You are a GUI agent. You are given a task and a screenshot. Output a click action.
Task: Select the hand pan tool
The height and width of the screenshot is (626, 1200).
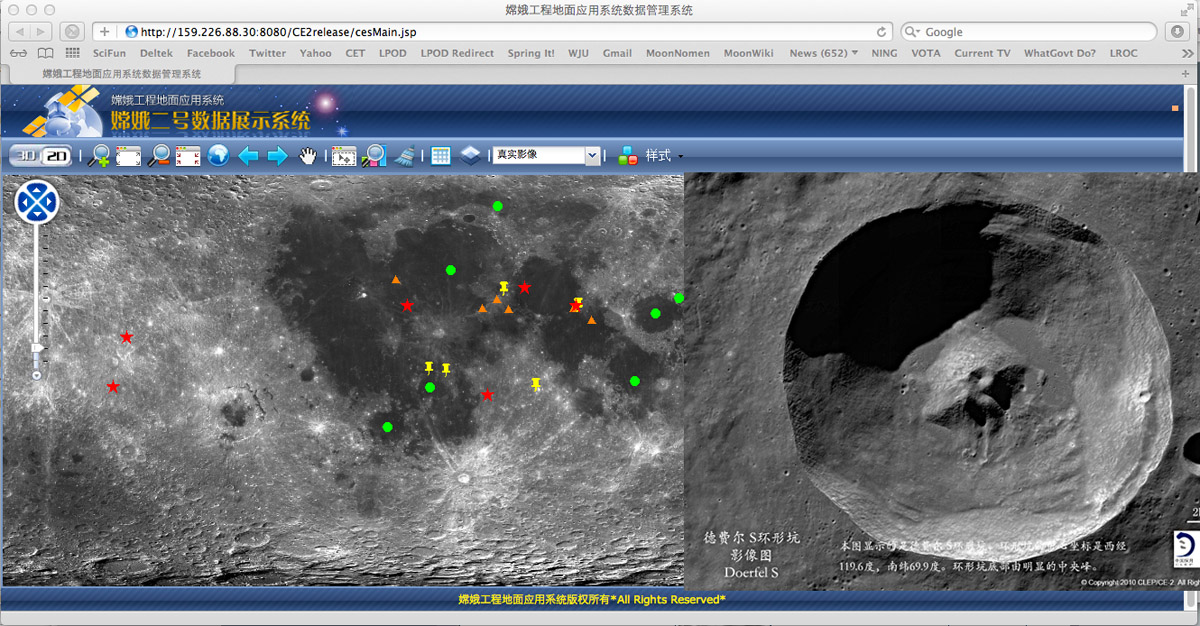pos(309,155)
